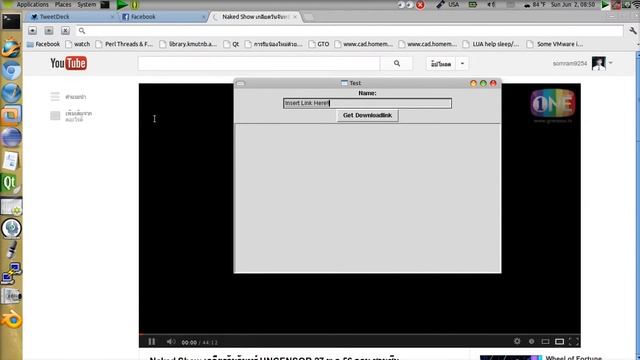Open the Perl Threads bookmark
Viewport: 640px width, 360px height.
coord(124,44)
